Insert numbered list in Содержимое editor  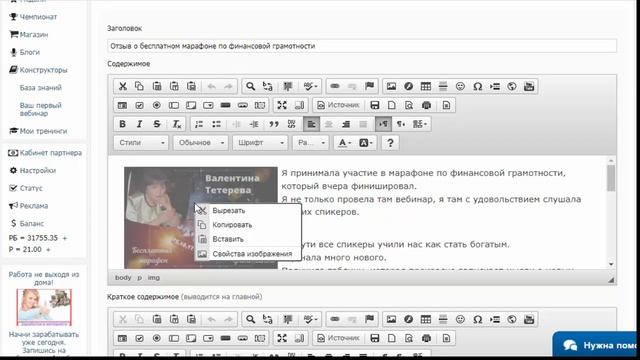(x=199, y=124)
